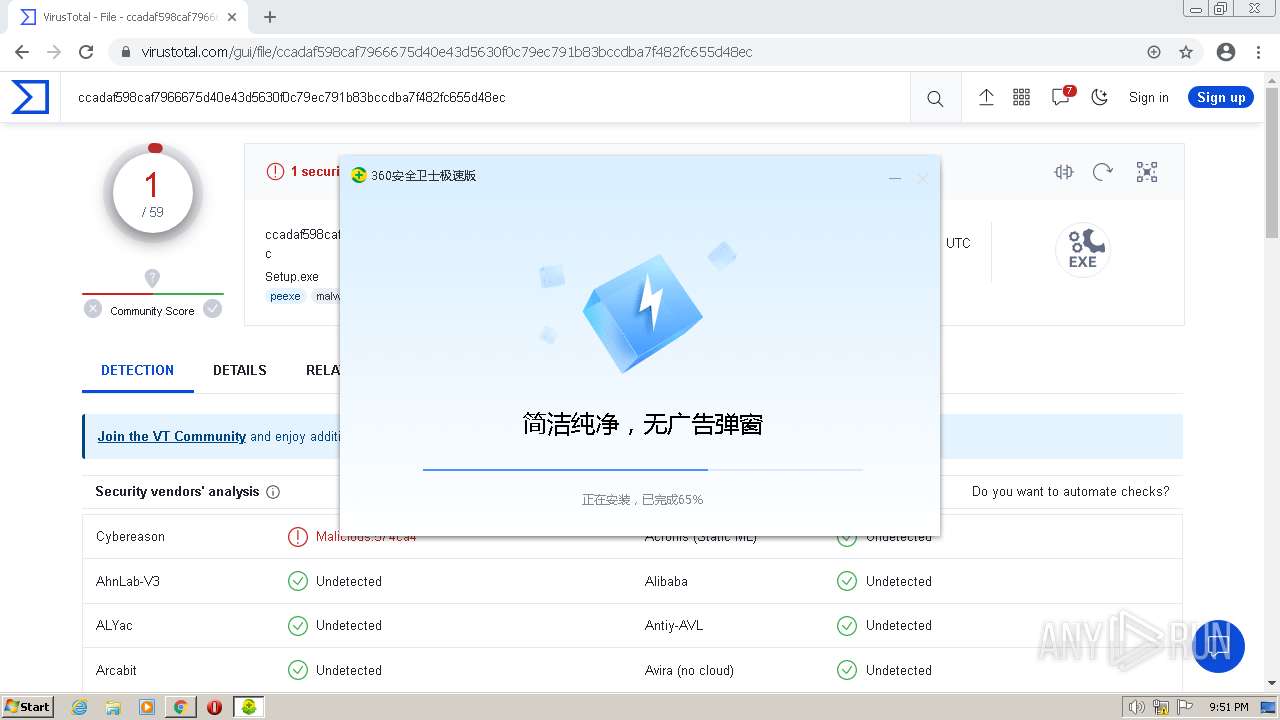Click the upload file icon

point(986,97)
